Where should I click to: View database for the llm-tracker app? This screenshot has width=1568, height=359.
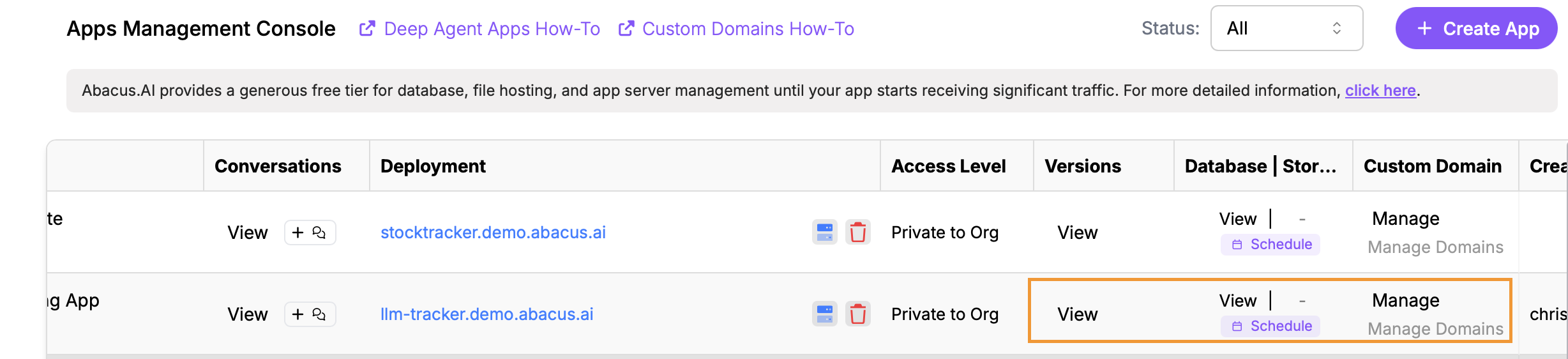click(1237, 300)
